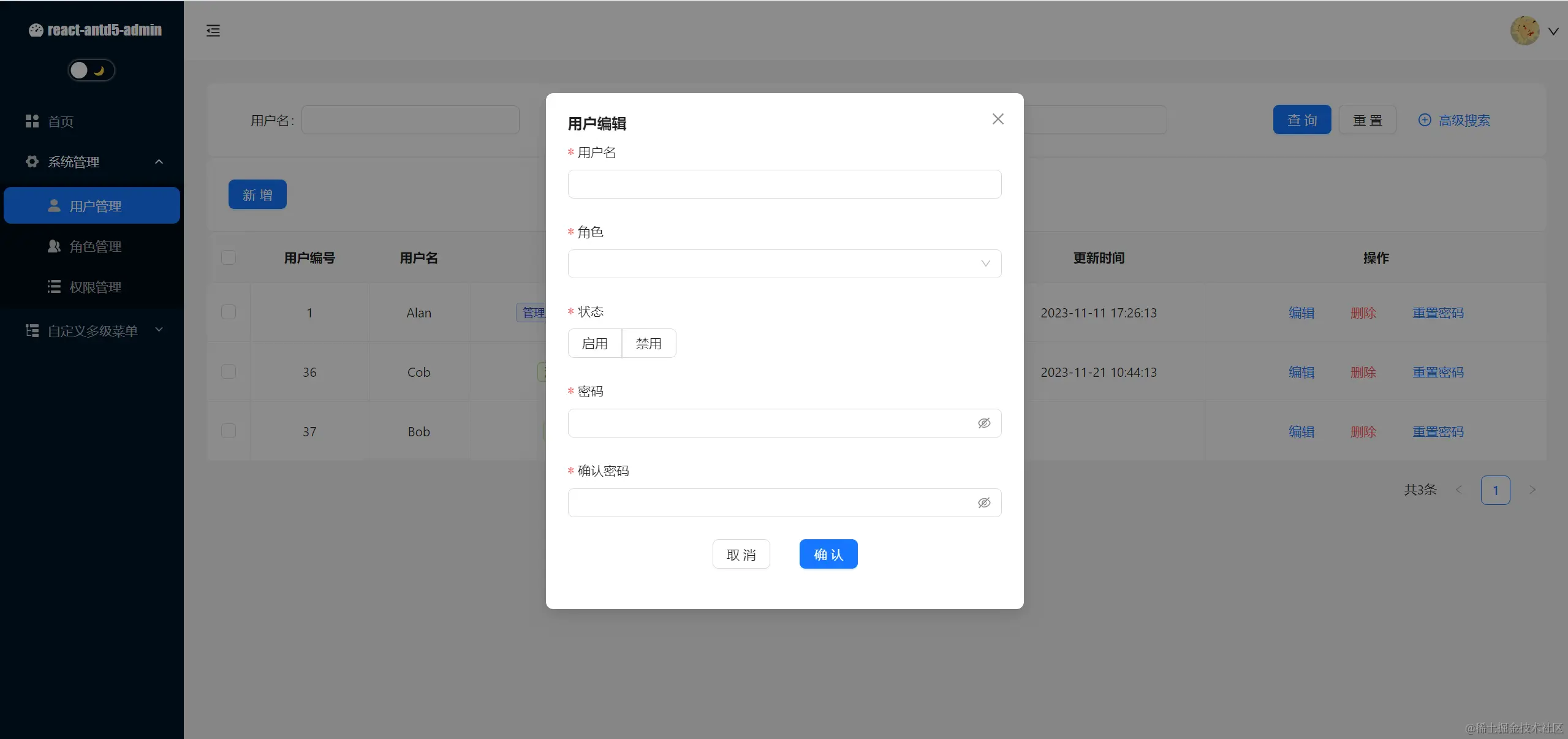Click the next page arrow
The height and width of the screenshot is (739, 1568).
(x=1532, y=490)
